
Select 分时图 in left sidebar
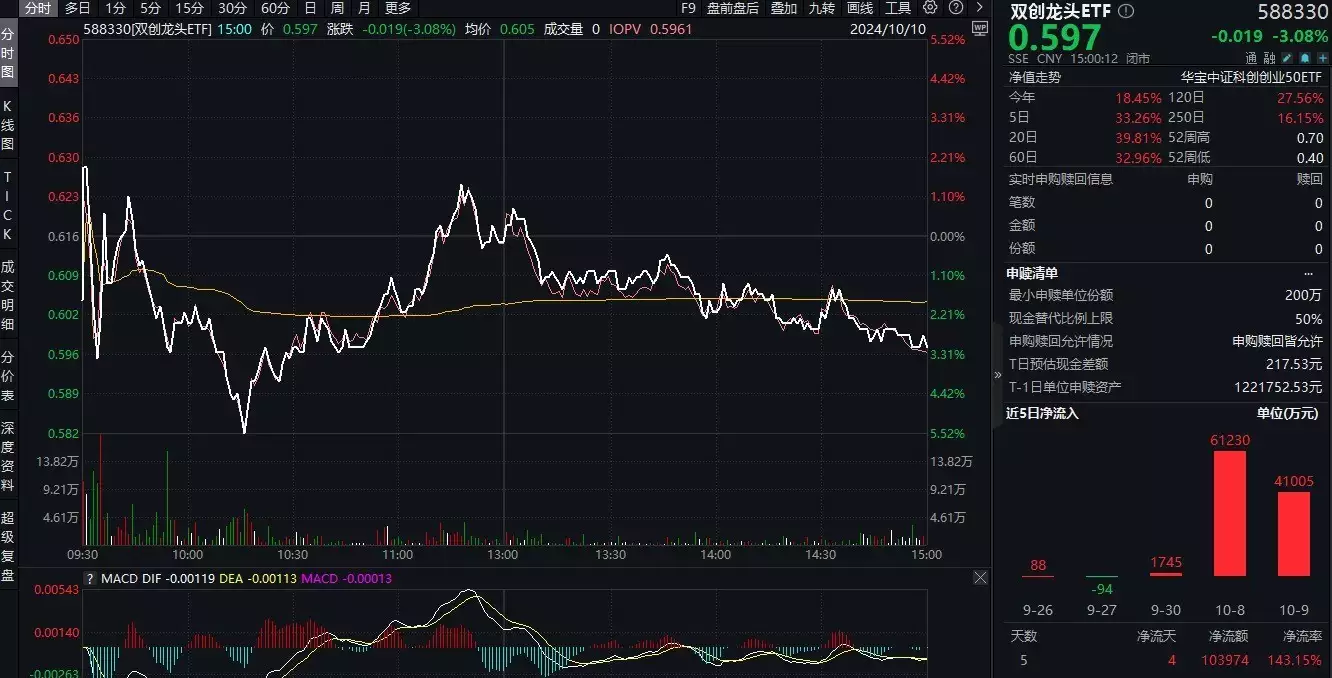tap(8, 53)
